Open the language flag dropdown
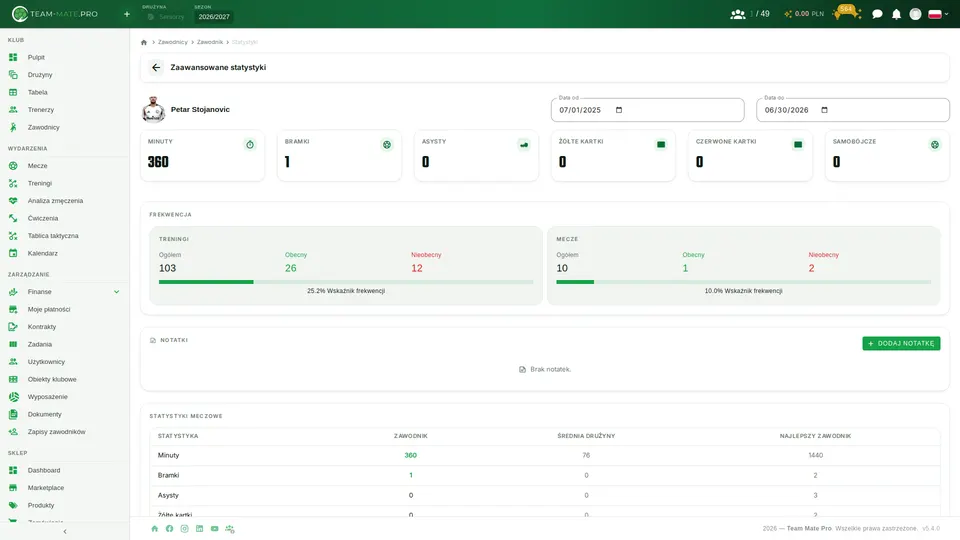960x540 pixels. [938, 14]
